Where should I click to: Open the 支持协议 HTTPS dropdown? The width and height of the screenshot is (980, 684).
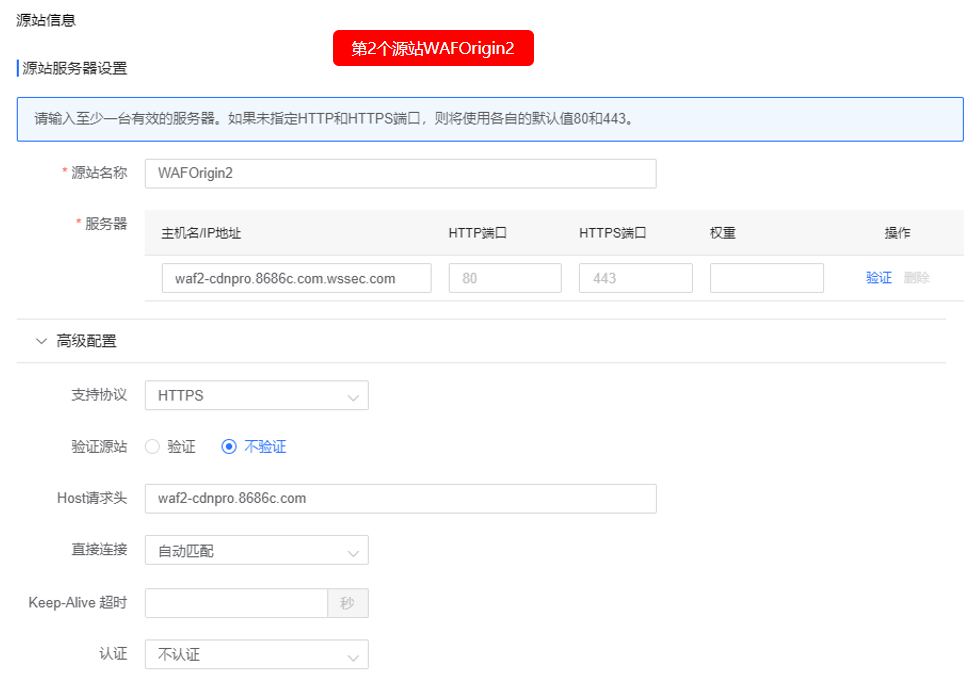[256, 396]
